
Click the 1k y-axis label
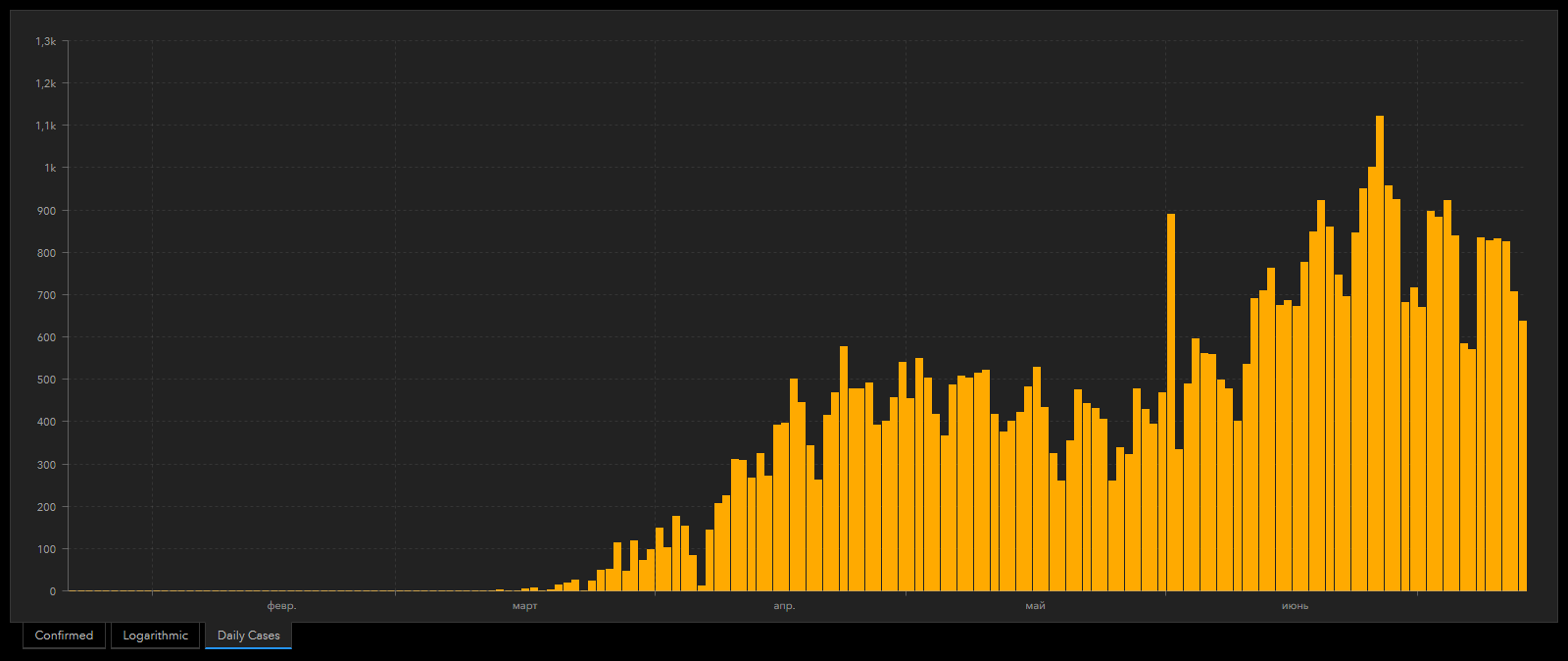click(50, 168)
